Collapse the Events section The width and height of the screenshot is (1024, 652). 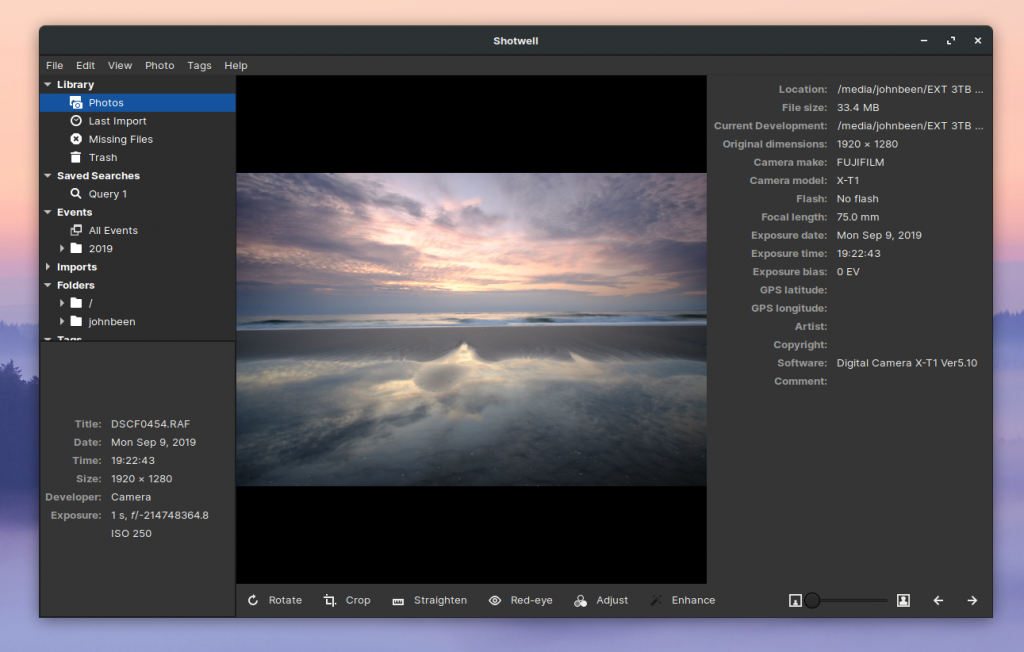(x=48, y=212)
